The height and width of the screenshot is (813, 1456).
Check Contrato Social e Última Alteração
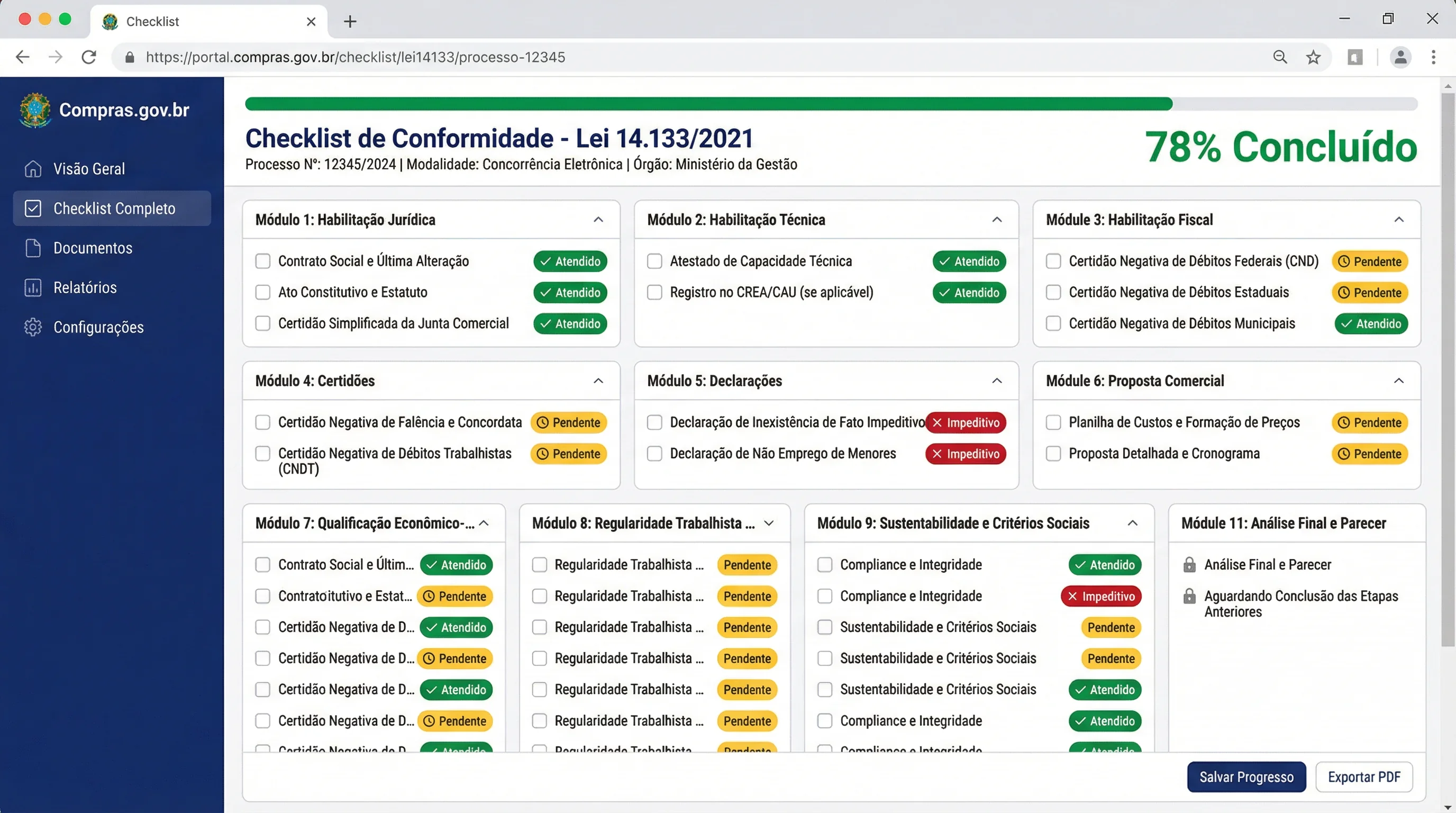(x=263, y=260)
